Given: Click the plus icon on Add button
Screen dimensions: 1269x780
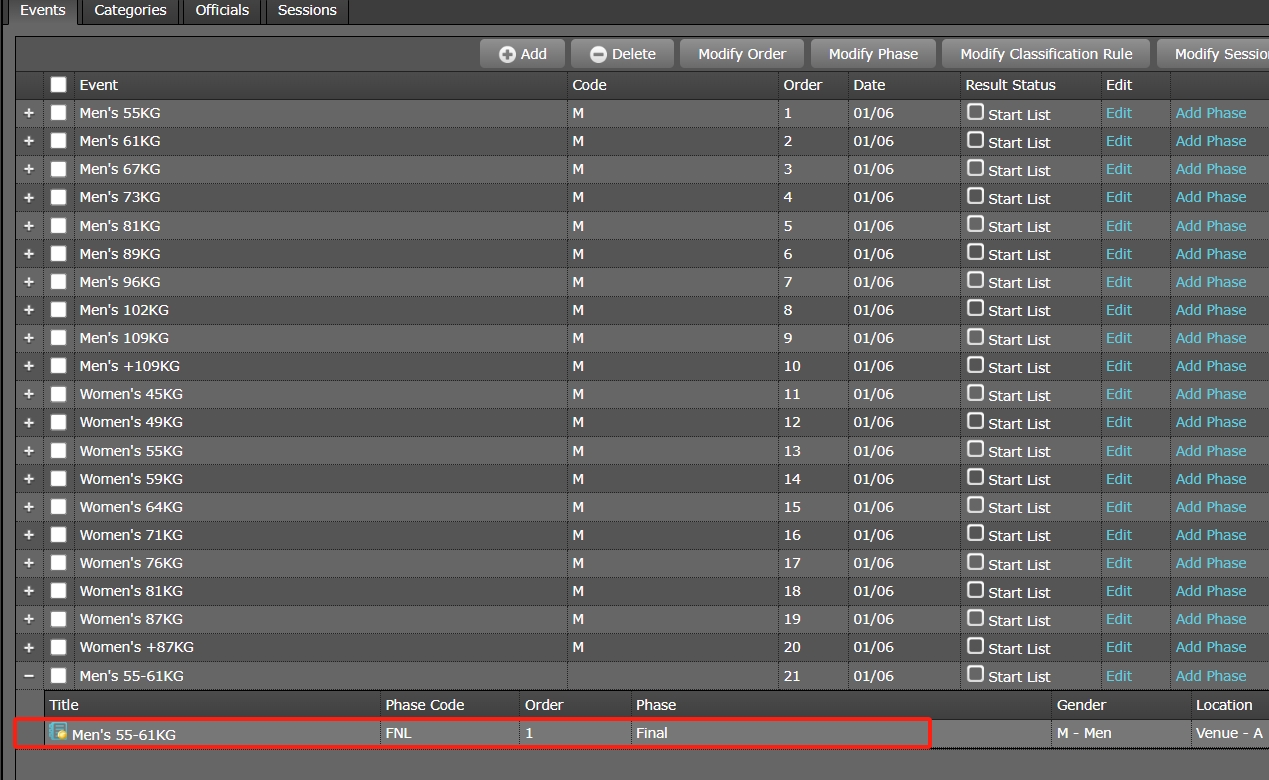Looking at the screenshot, I should 507,54.
